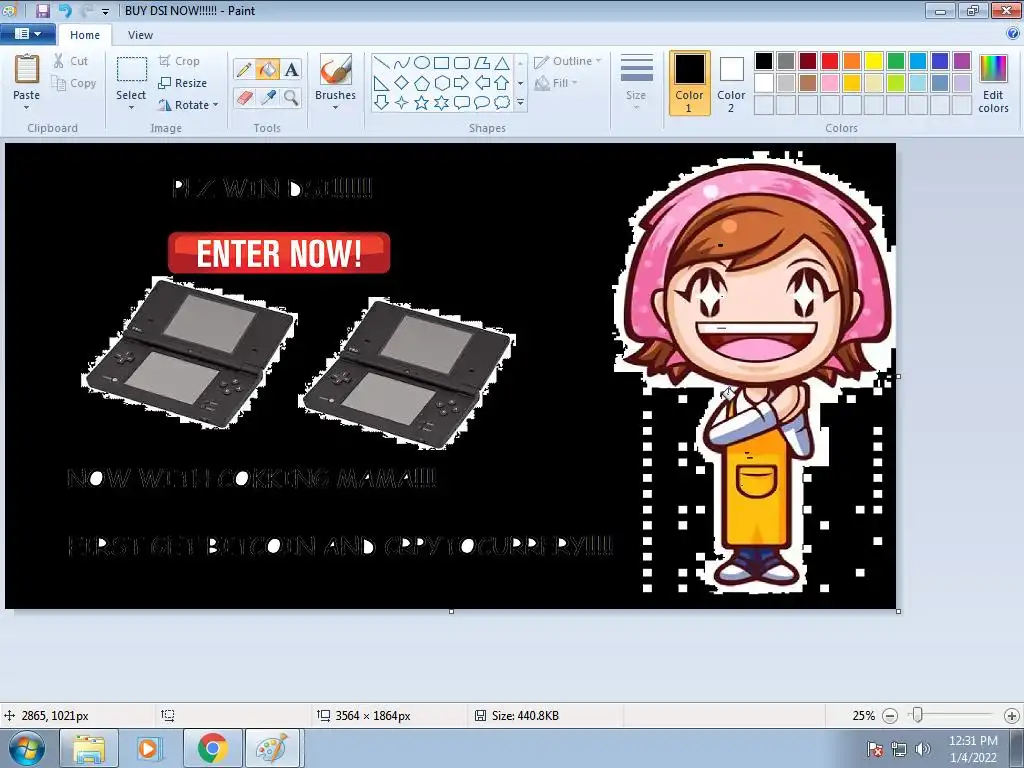Select the Magnifier tool
1024x768 pixels.
tap(291, 98)
